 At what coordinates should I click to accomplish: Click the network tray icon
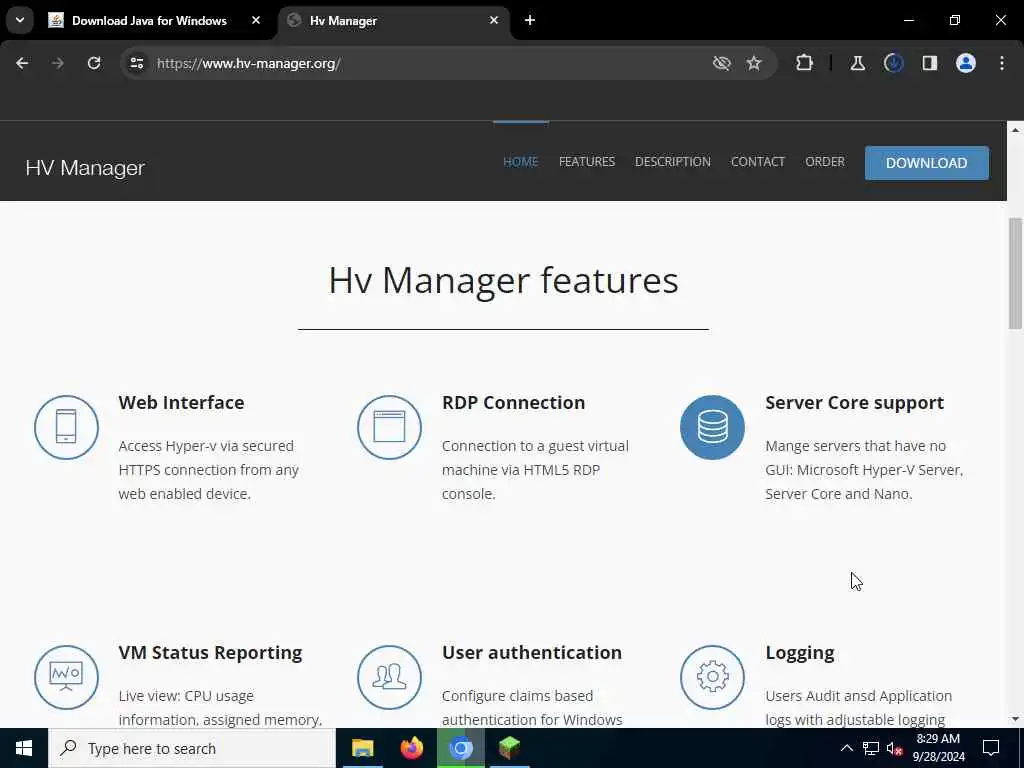[871, 748]
